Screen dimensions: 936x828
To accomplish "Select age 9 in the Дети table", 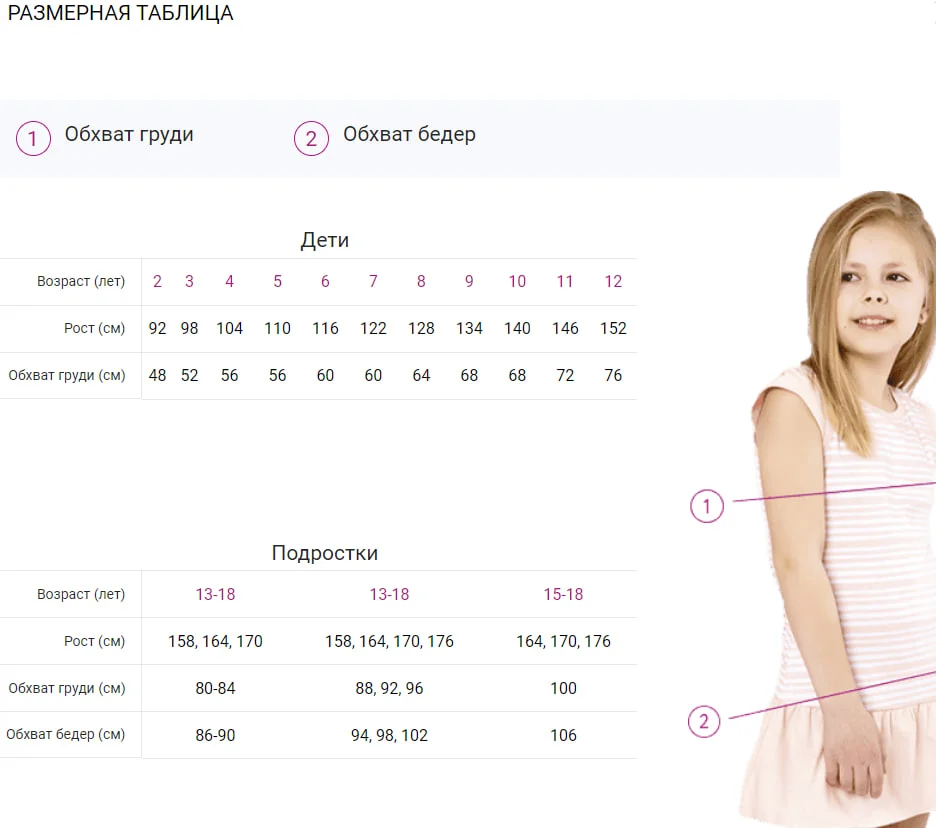I will [469, 281].
